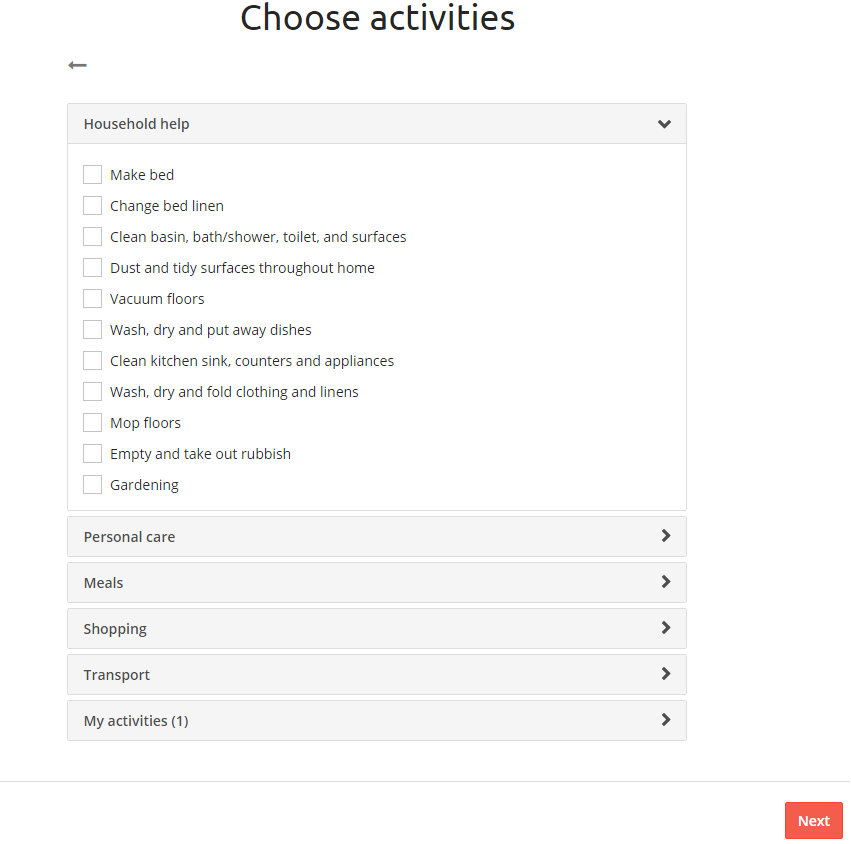Select Change bed linen checkbox

pos(92,206)
